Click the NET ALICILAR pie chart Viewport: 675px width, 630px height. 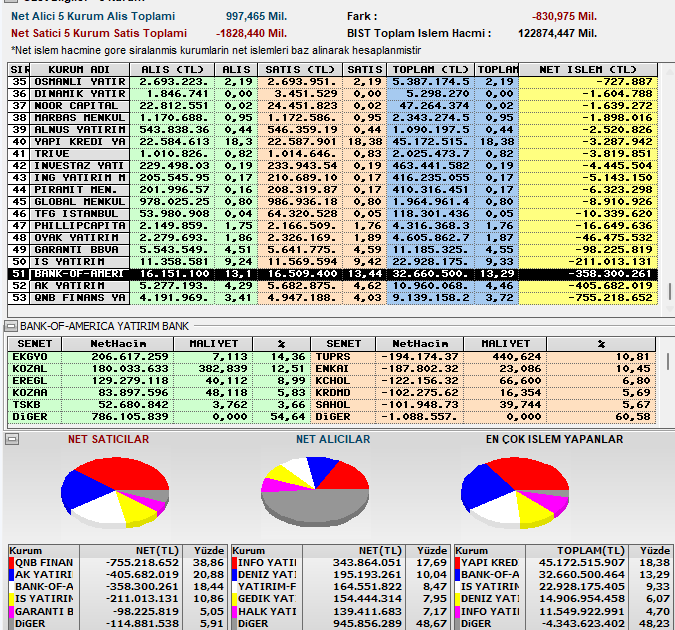point(315,491)
